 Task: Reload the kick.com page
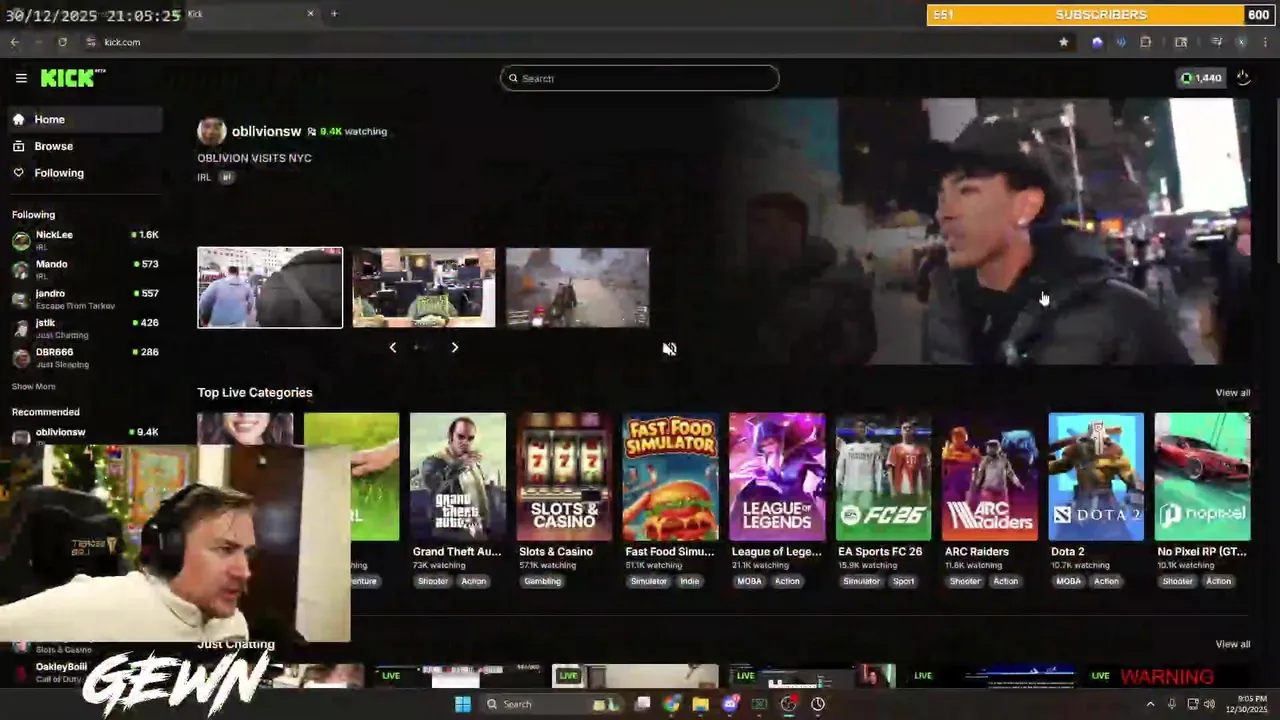[x=62, y=42]
